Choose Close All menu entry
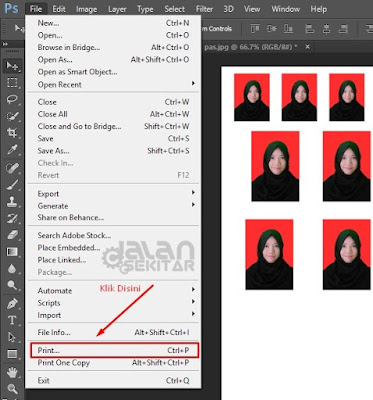Viewport: 373px width, 400px height. coord(113,114)
